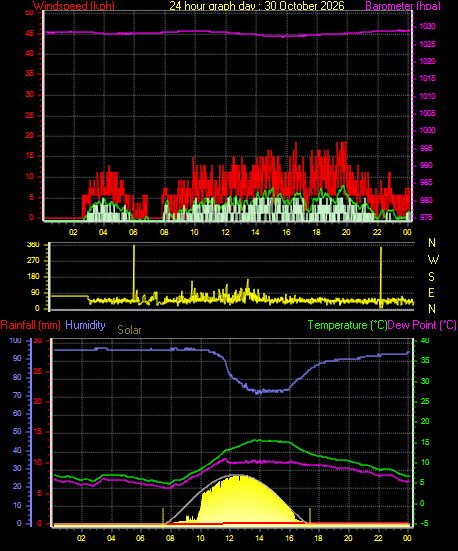Click the "24 hour graph day : 30 October 2026" title
The height and width of the screenshot is (551, 458).
[257, 6]
